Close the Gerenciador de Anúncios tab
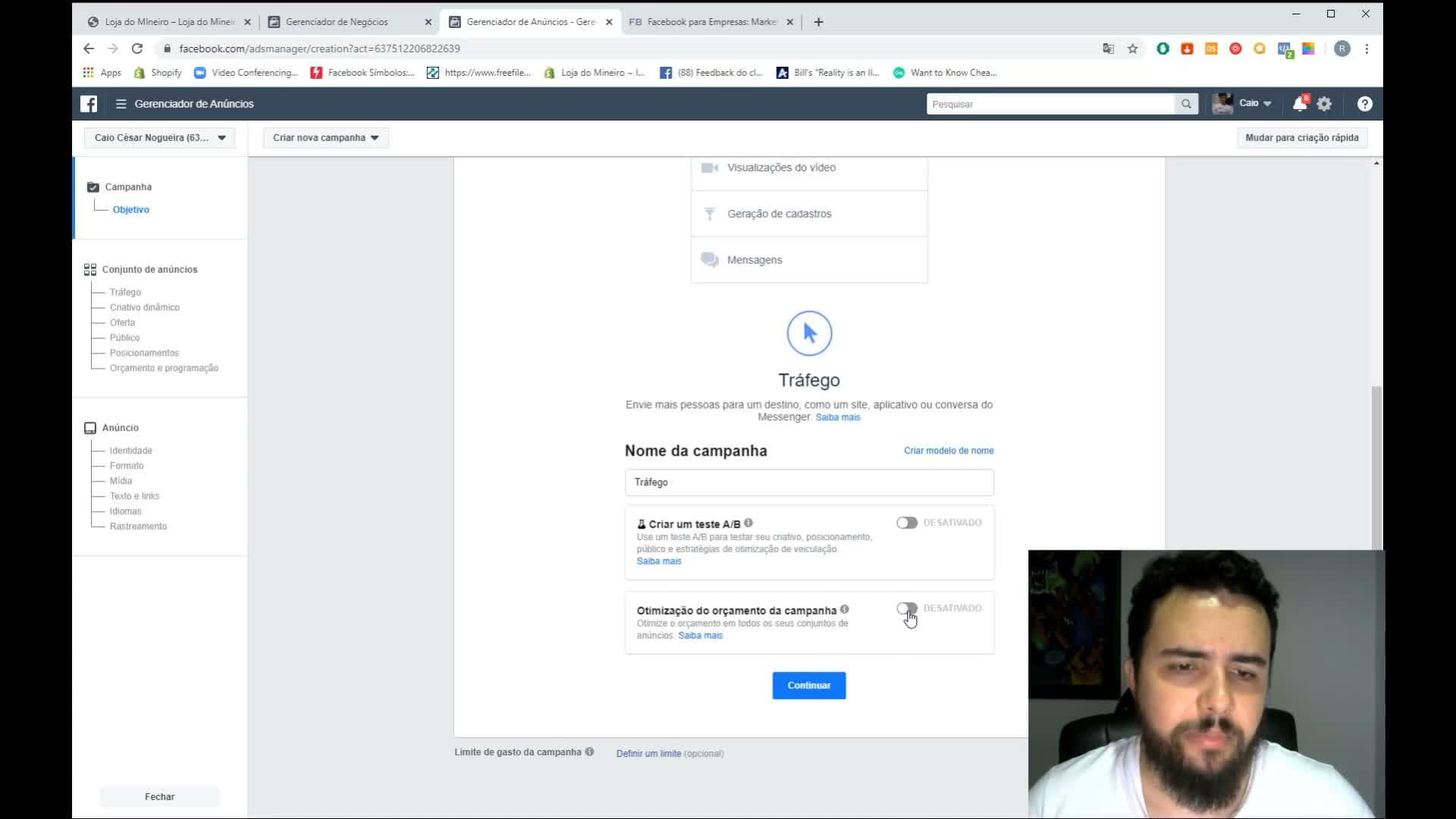The height and width of the screenshot is (819, 1456). click(609, 22)
